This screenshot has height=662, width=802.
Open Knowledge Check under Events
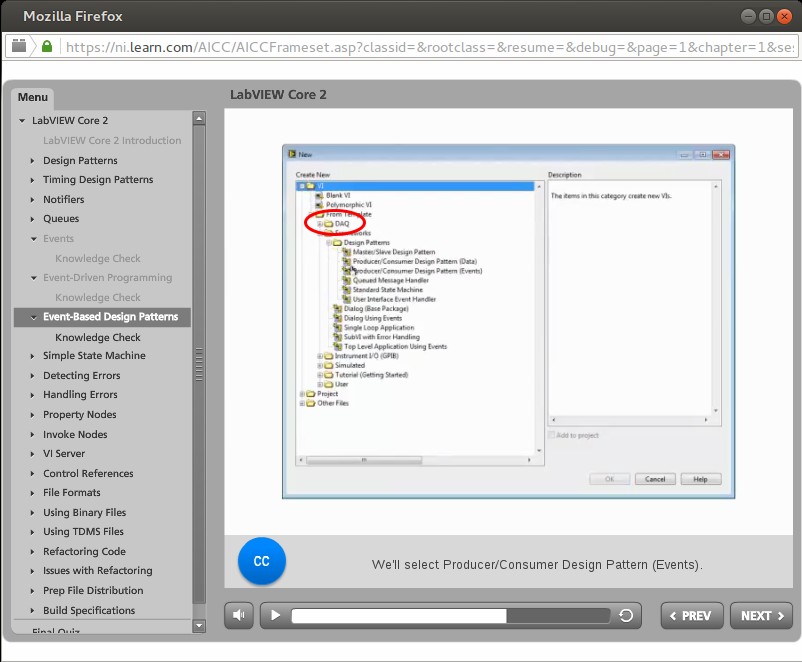pyautogui.click(x=98, y=258)
